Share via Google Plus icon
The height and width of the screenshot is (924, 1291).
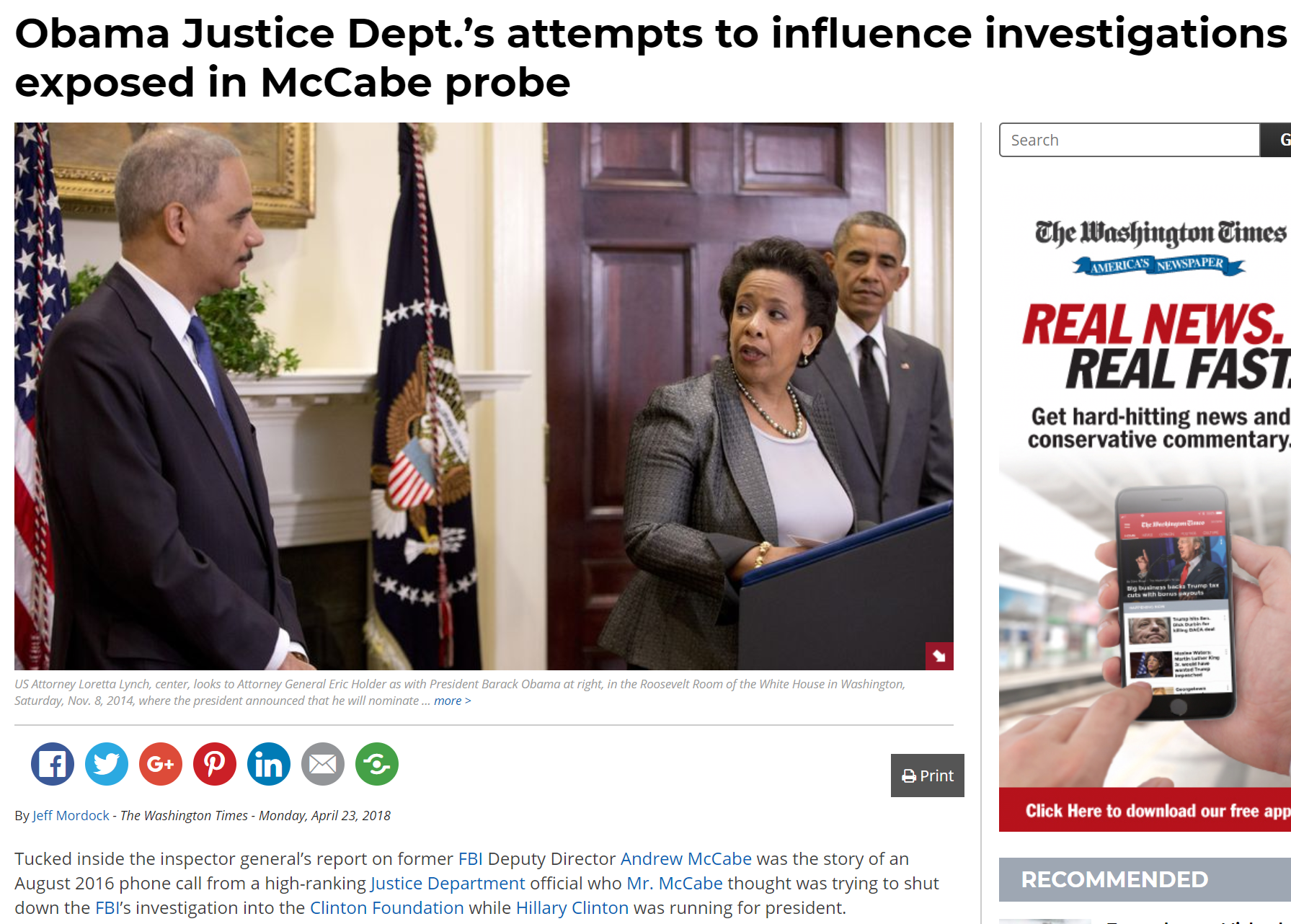coord(161,764)
